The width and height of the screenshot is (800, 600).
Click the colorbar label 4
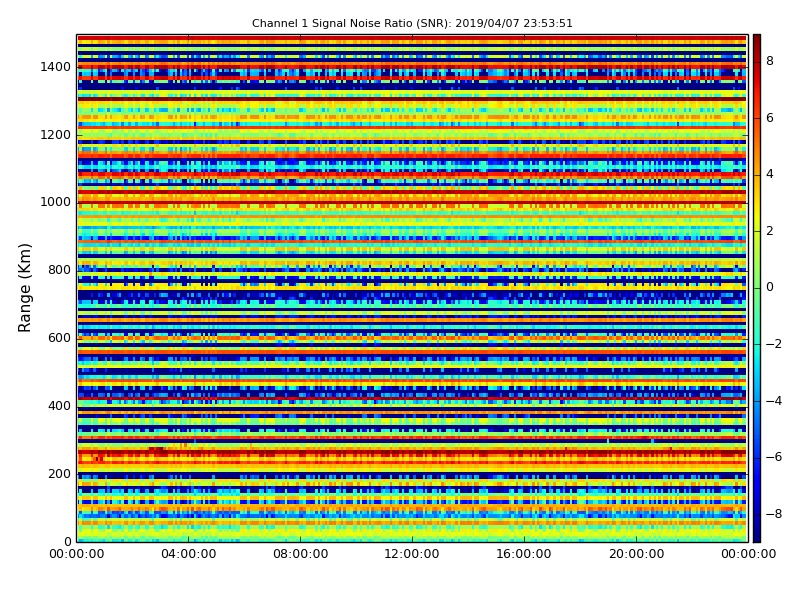[770, 174]
